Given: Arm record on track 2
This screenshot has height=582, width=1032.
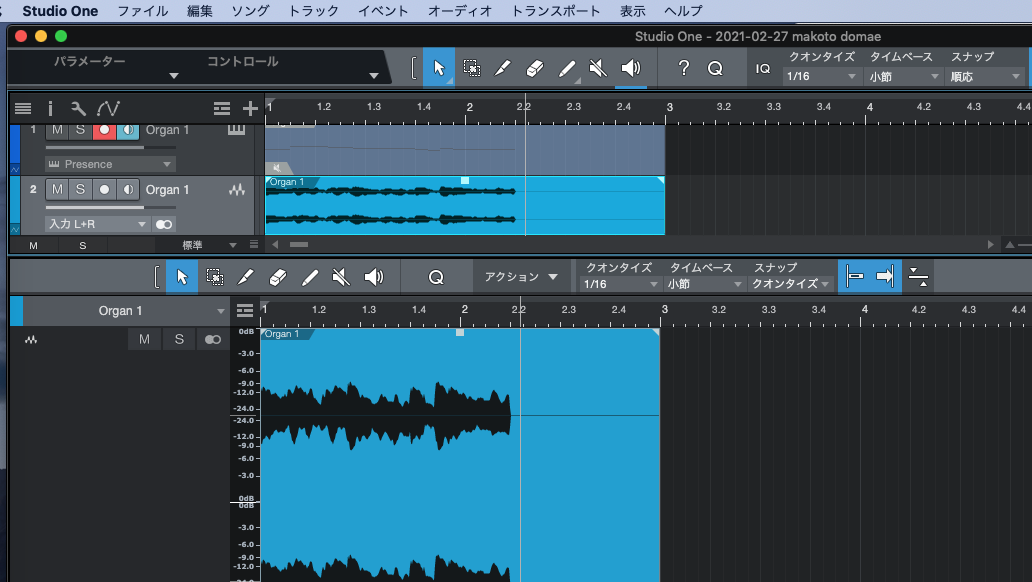Looking at the screenshot, I should (x=104, y=190).
